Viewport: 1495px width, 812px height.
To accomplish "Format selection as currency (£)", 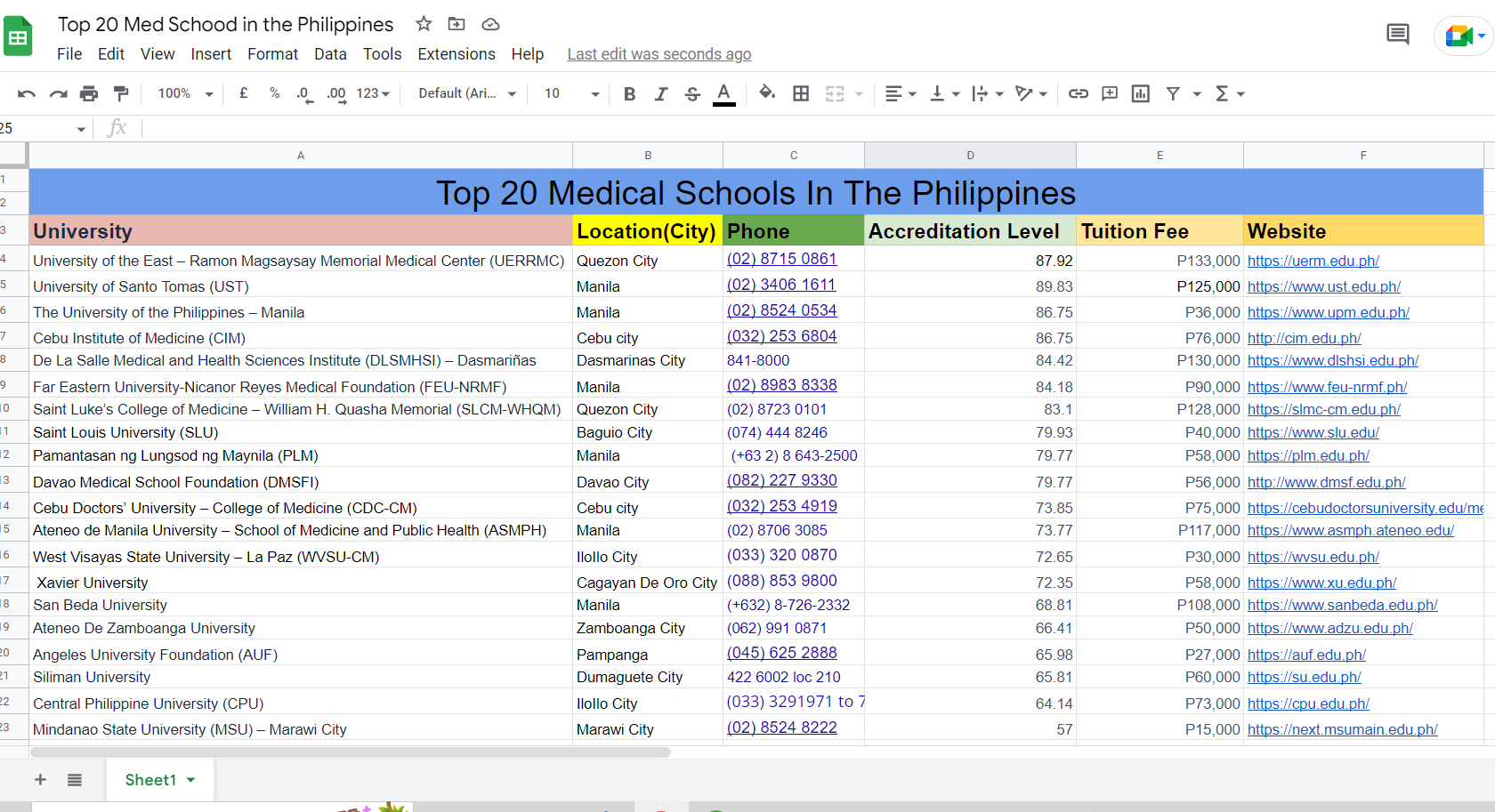I will click(x=243, y=93).
